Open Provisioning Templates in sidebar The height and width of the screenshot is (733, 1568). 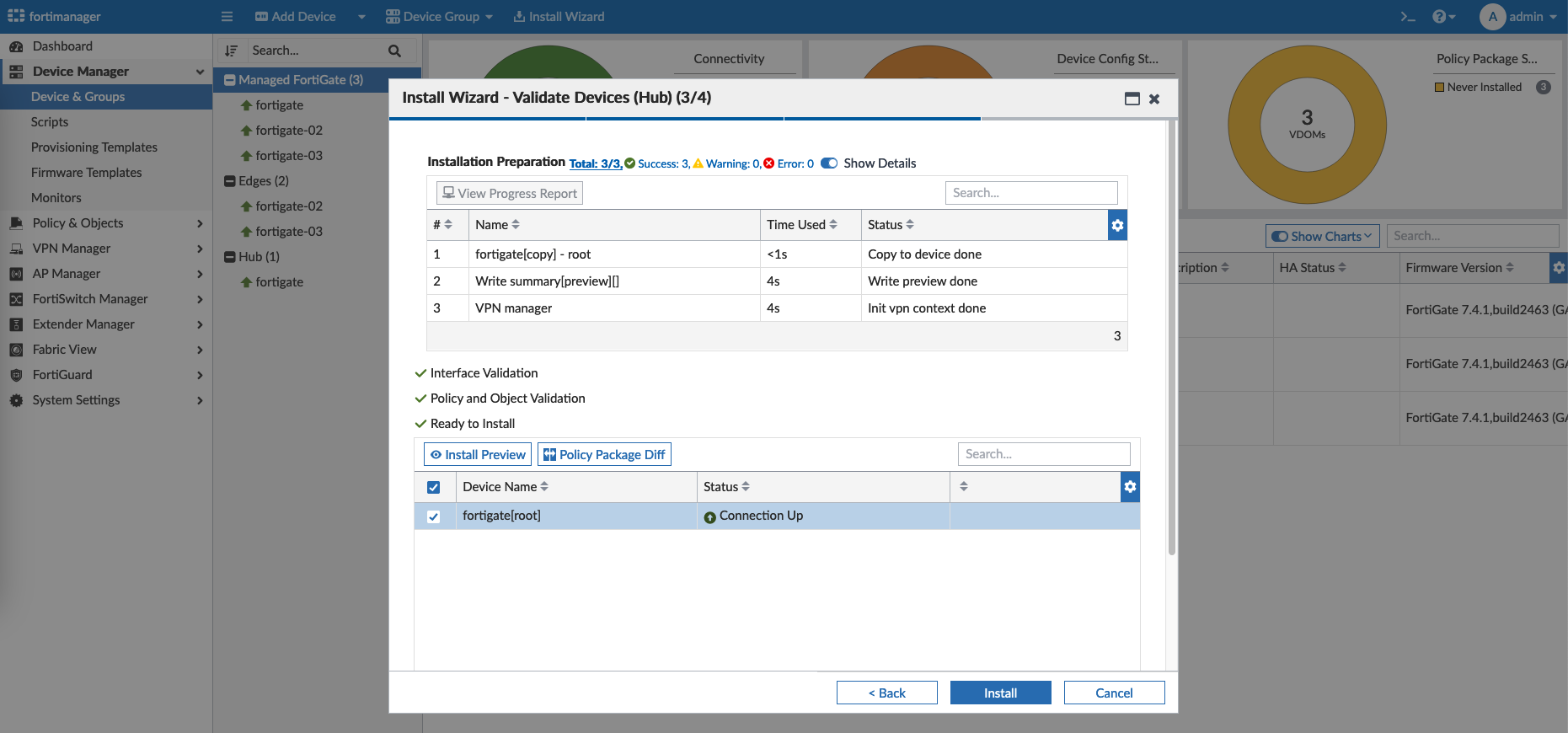click(x=94, y=147)
